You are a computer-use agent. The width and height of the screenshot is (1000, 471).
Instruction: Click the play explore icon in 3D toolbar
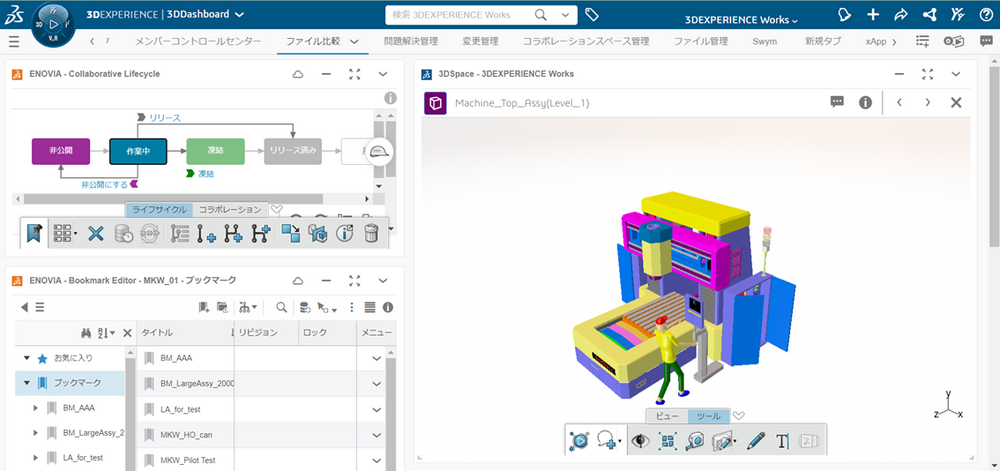pyautogui.click(x=579, y=440)
